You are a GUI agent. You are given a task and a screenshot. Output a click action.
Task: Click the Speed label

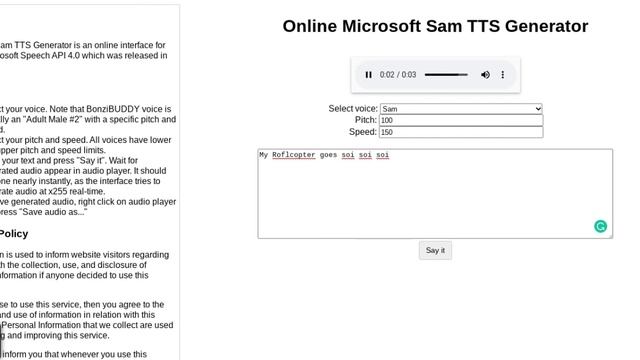tap(363, 132)
